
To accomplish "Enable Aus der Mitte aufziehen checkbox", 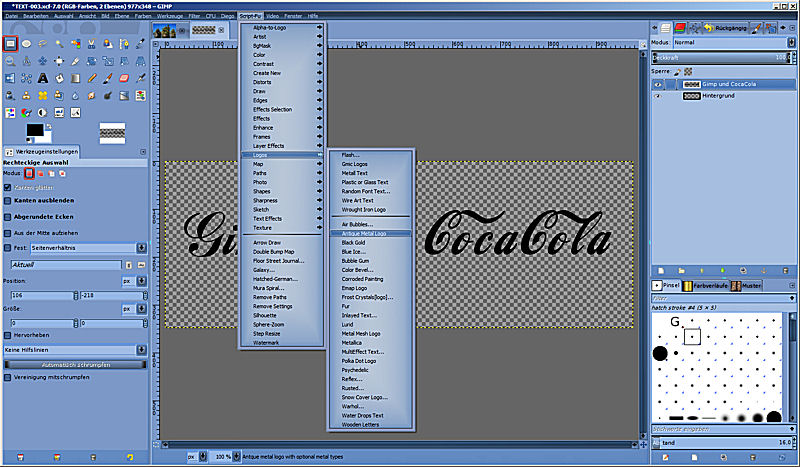I will [8, 233].
